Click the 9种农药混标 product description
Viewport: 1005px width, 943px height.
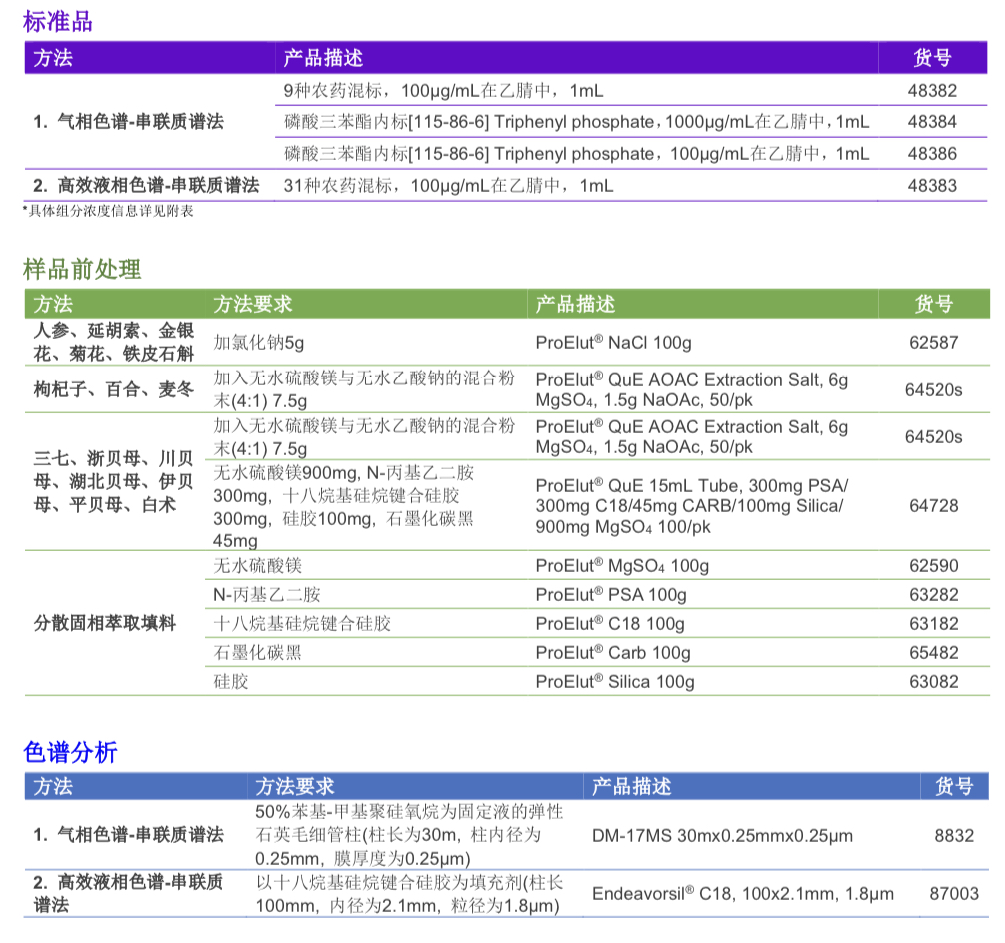tap(443, 90)
